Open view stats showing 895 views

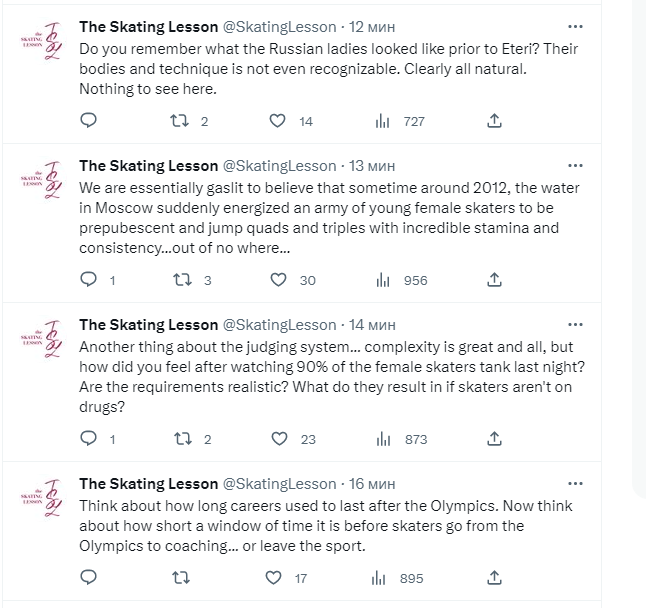click(382, 577)
